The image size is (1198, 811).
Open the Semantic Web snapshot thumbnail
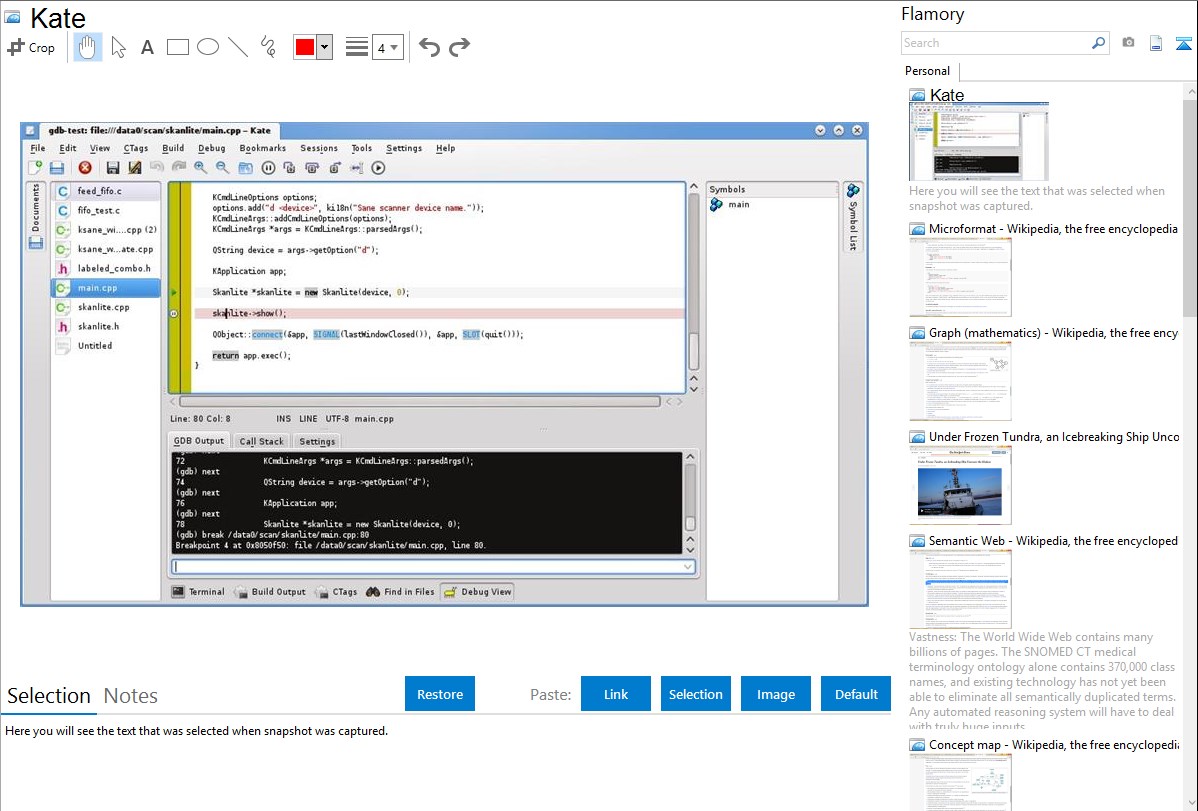(960, 589)
